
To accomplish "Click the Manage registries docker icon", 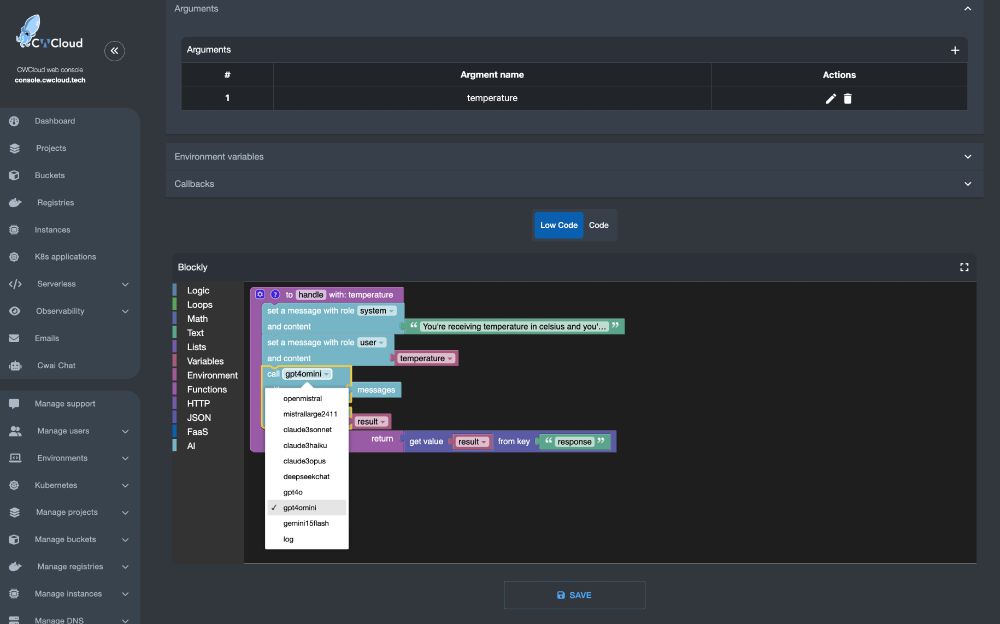I will tap(15, 567).
